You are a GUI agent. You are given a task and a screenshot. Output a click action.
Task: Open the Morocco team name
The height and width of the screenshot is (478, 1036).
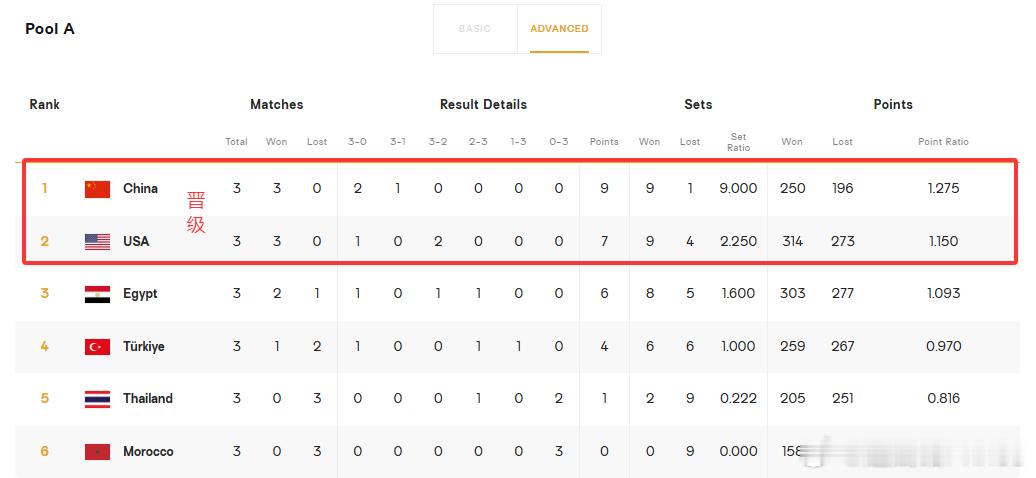click(148, 452)
